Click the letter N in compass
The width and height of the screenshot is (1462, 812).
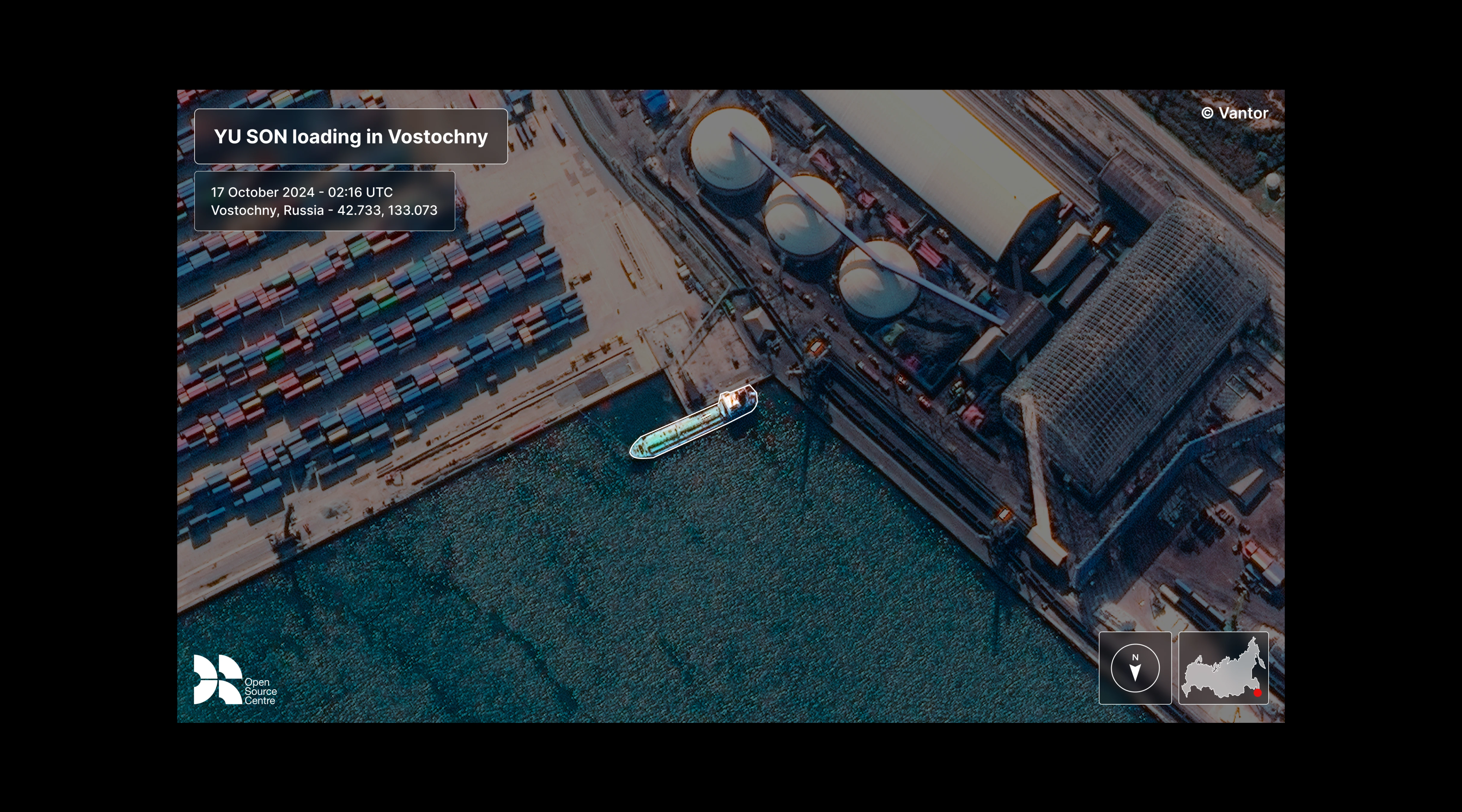coord(1135,657)
